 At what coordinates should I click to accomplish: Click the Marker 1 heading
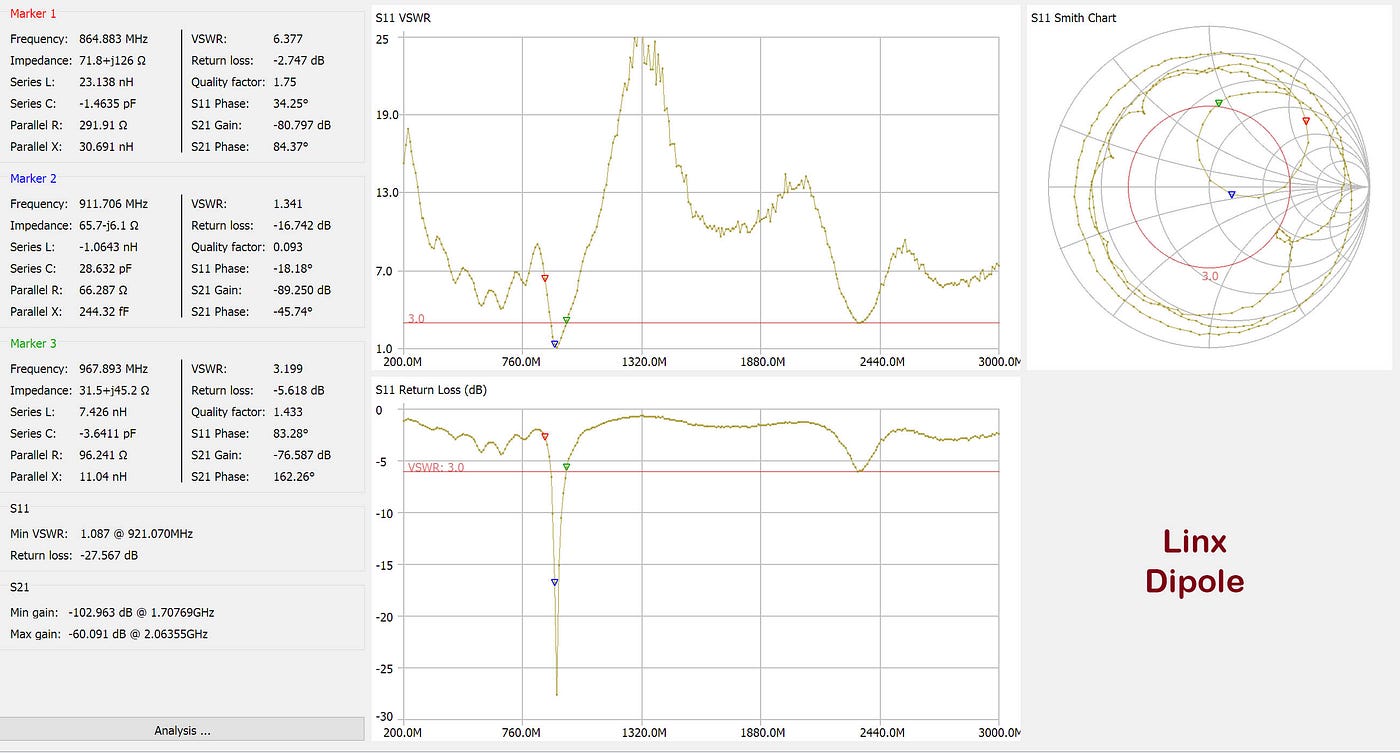tap(33, 14)
